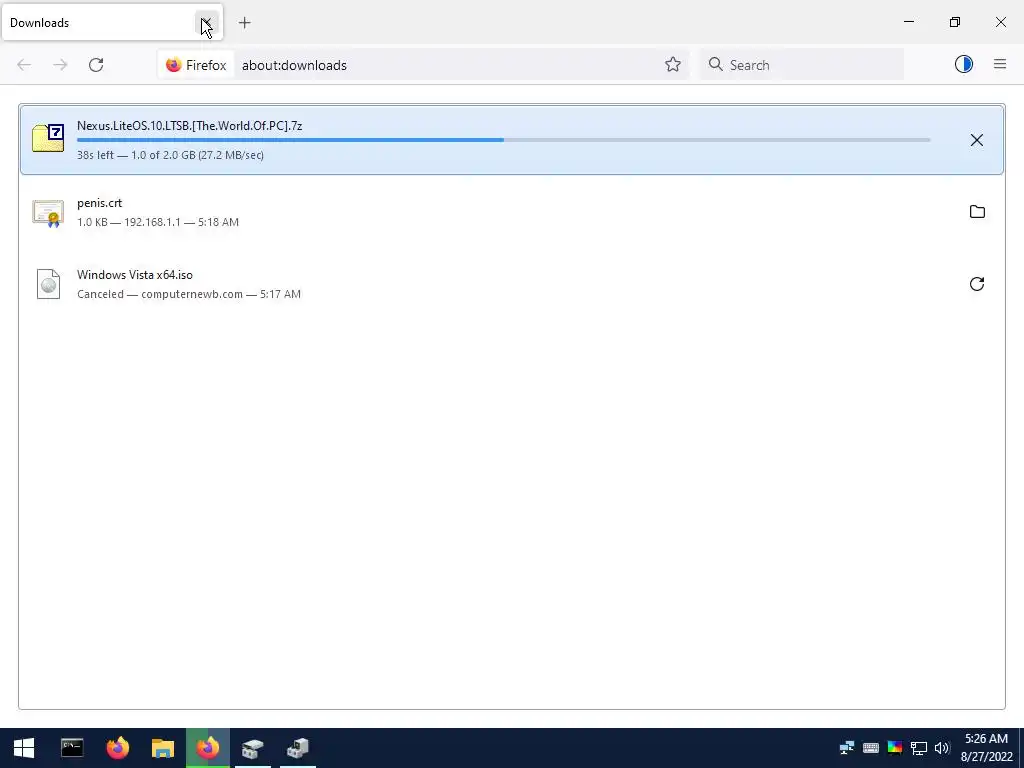Go back one page
This screenshot has height=768, width=1024.
(24, 65)
